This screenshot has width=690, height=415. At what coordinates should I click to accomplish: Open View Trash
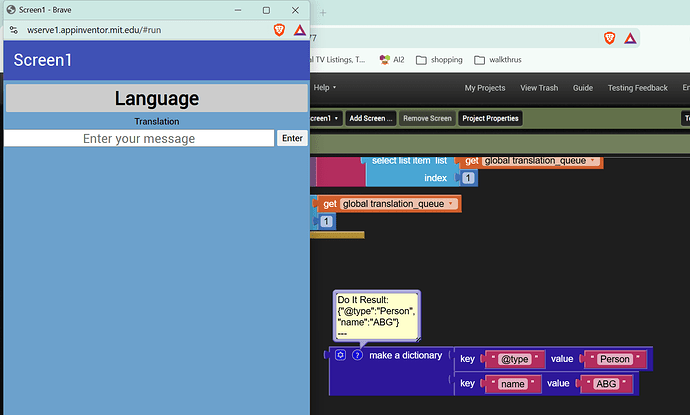pos(539,88)
